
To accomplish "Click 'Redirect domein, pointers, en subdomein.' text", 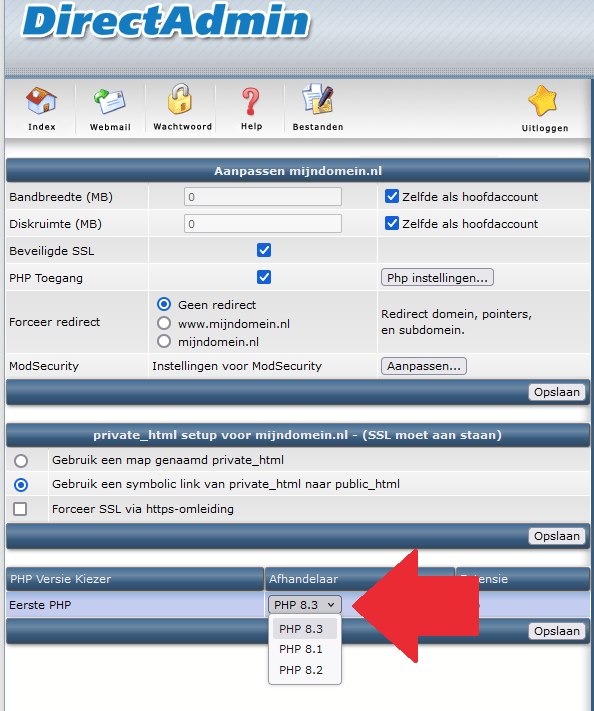I will point(456,322).
